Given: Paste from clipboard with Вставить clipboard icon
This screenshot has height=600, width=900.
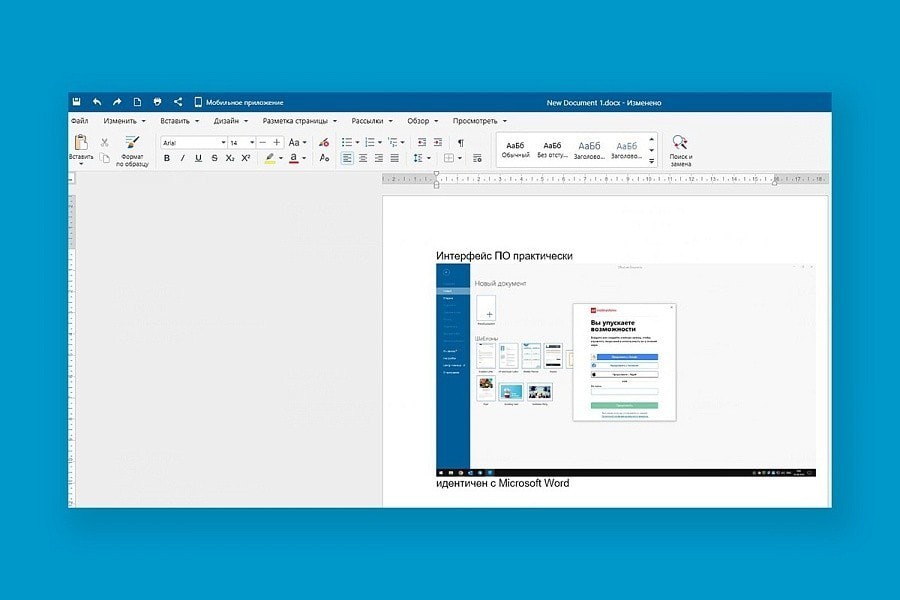Looking at the screenshot, I should 81,142.
